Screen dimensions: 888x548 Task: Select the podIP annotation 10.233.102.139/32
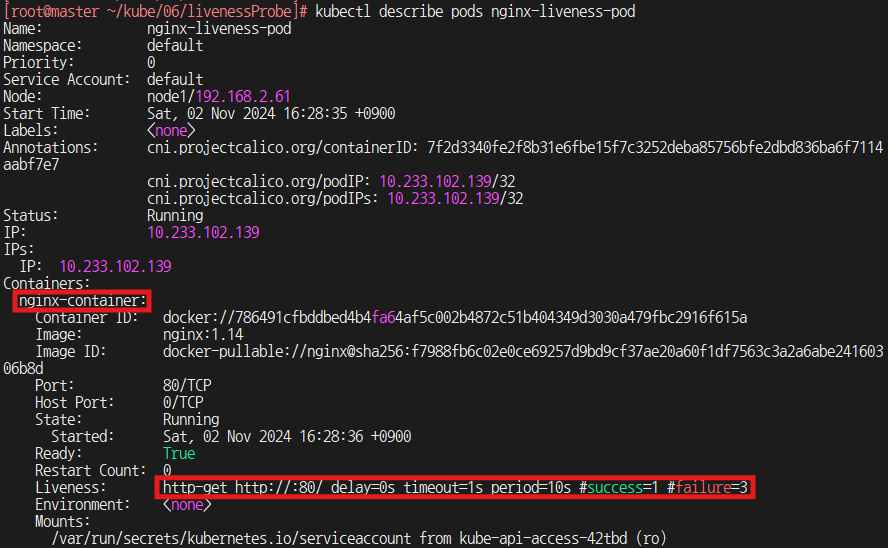(447, 181)
